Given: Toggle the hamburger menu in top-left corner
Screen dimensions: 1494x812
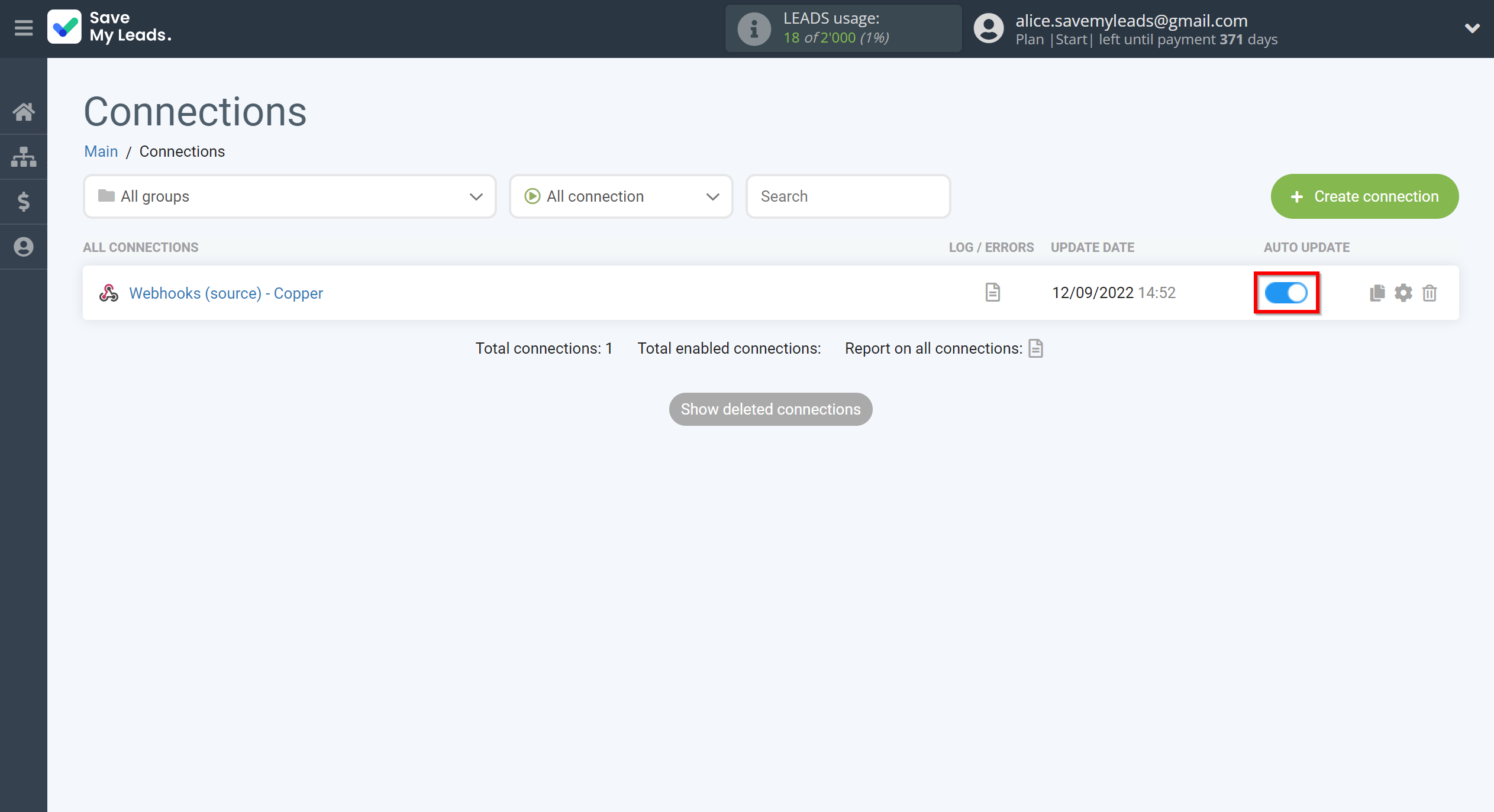Looking at the screenshot, I should click(23, 28).
